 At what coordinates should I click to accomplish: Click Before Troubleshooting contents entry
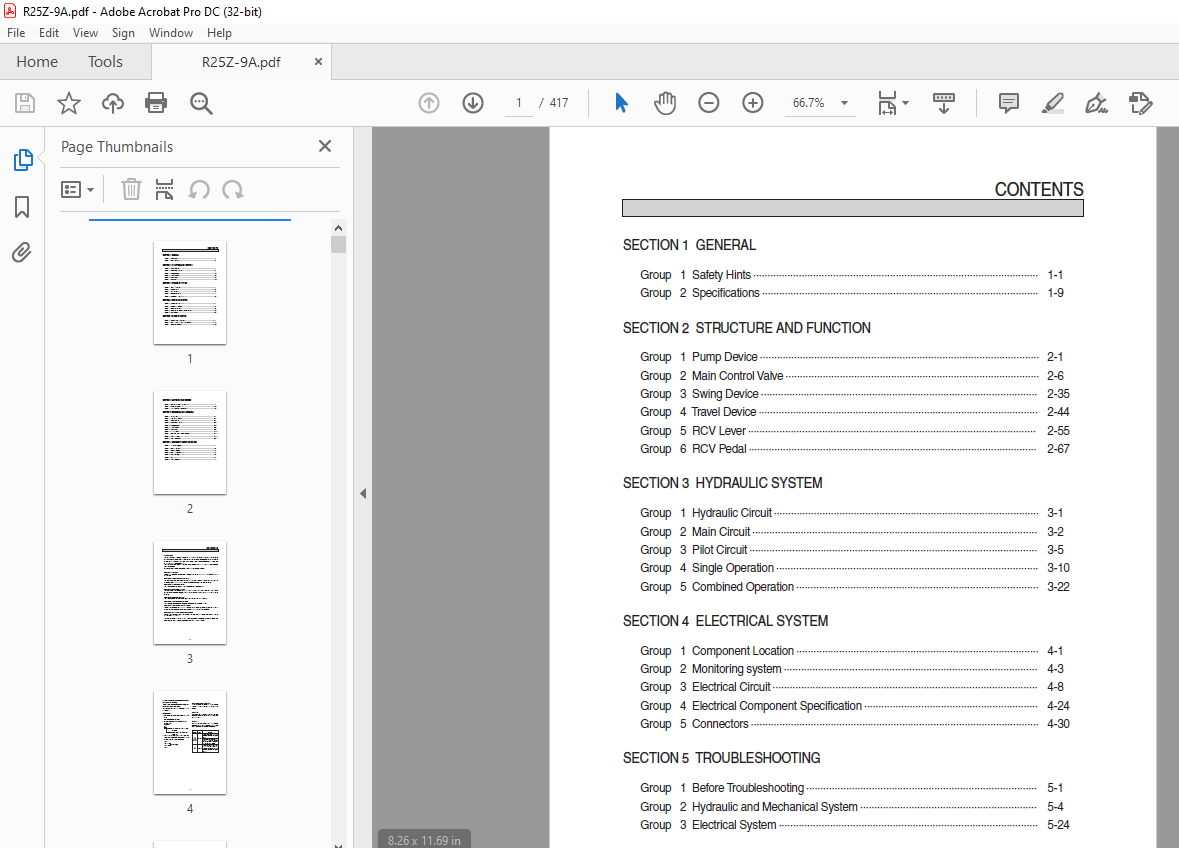click(851, 788)
